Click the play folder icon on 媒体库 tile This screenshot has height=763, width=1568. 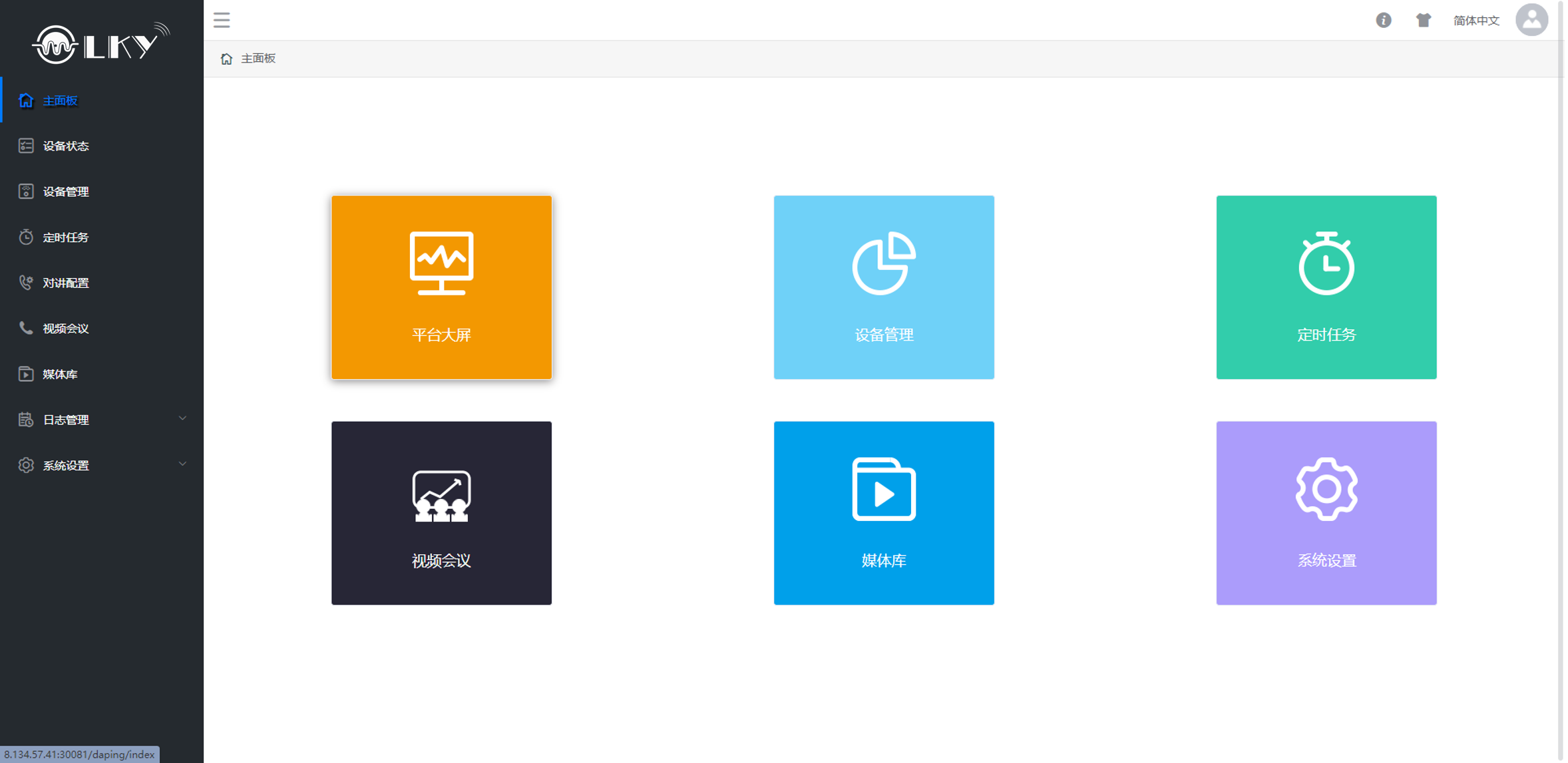tap(883, 489)
